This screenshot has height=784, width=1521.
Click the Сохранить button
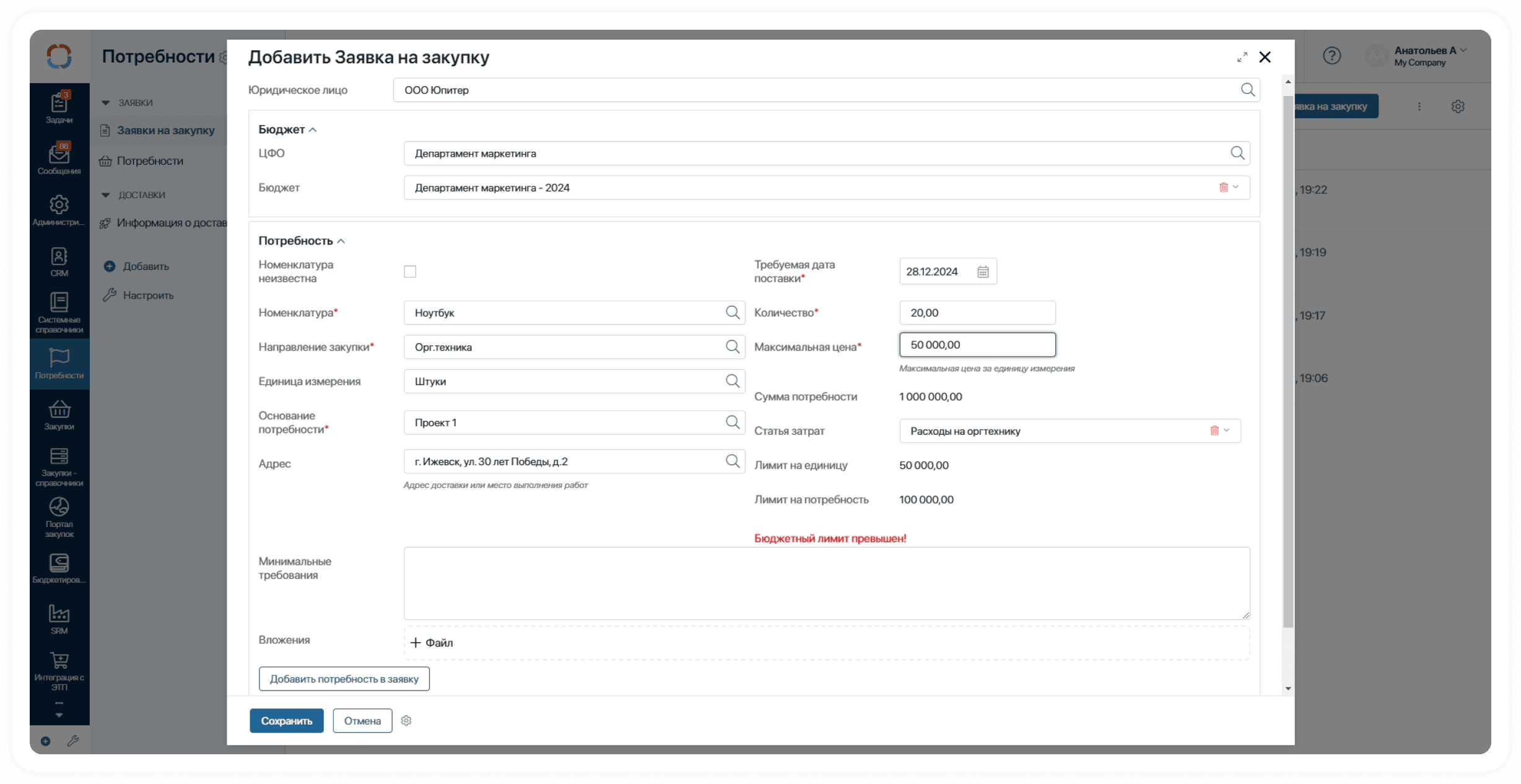tap(286, 721)
